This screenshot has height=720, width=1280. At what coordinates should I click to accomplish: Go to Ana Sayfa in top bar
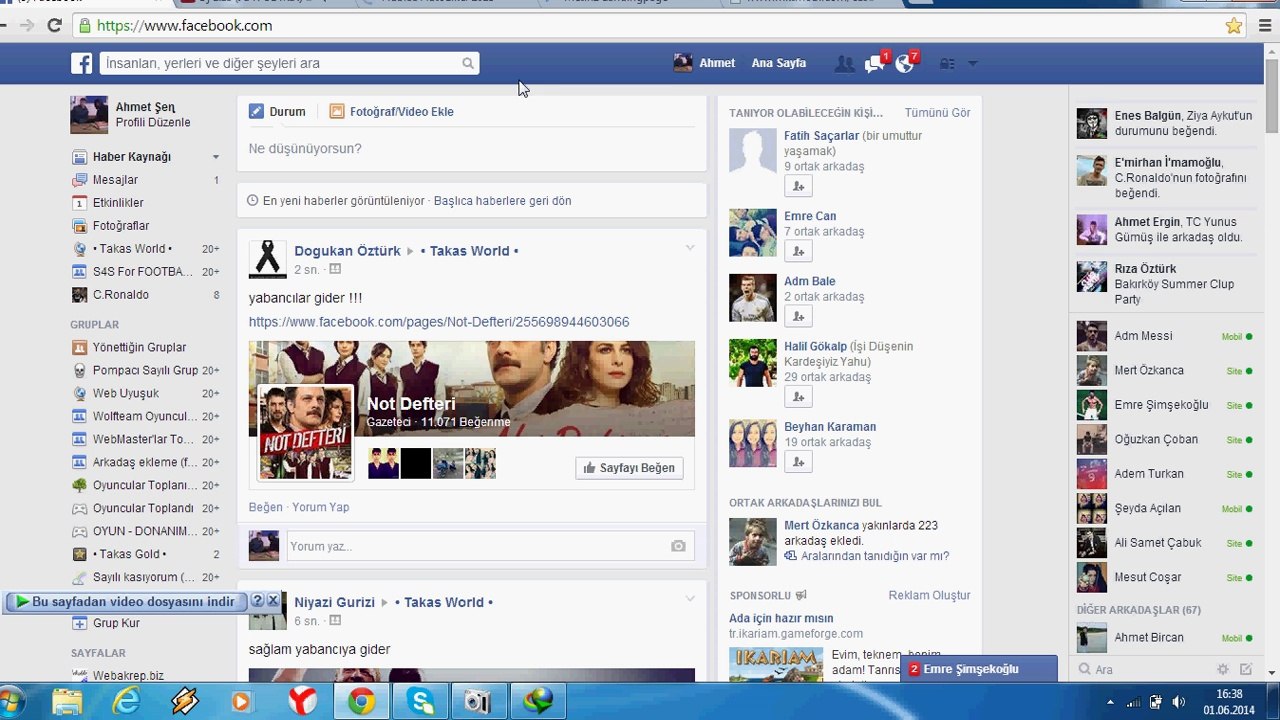778,63
